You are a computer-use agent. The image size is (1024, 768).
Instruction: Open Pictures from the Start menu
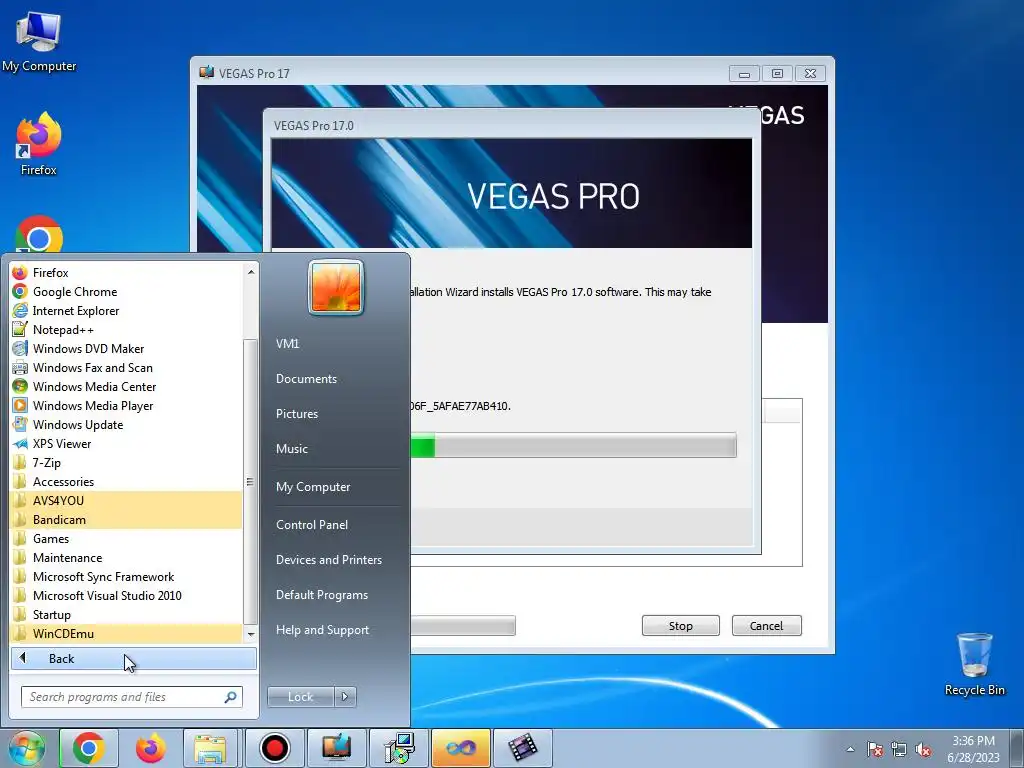tap(296, 413)
